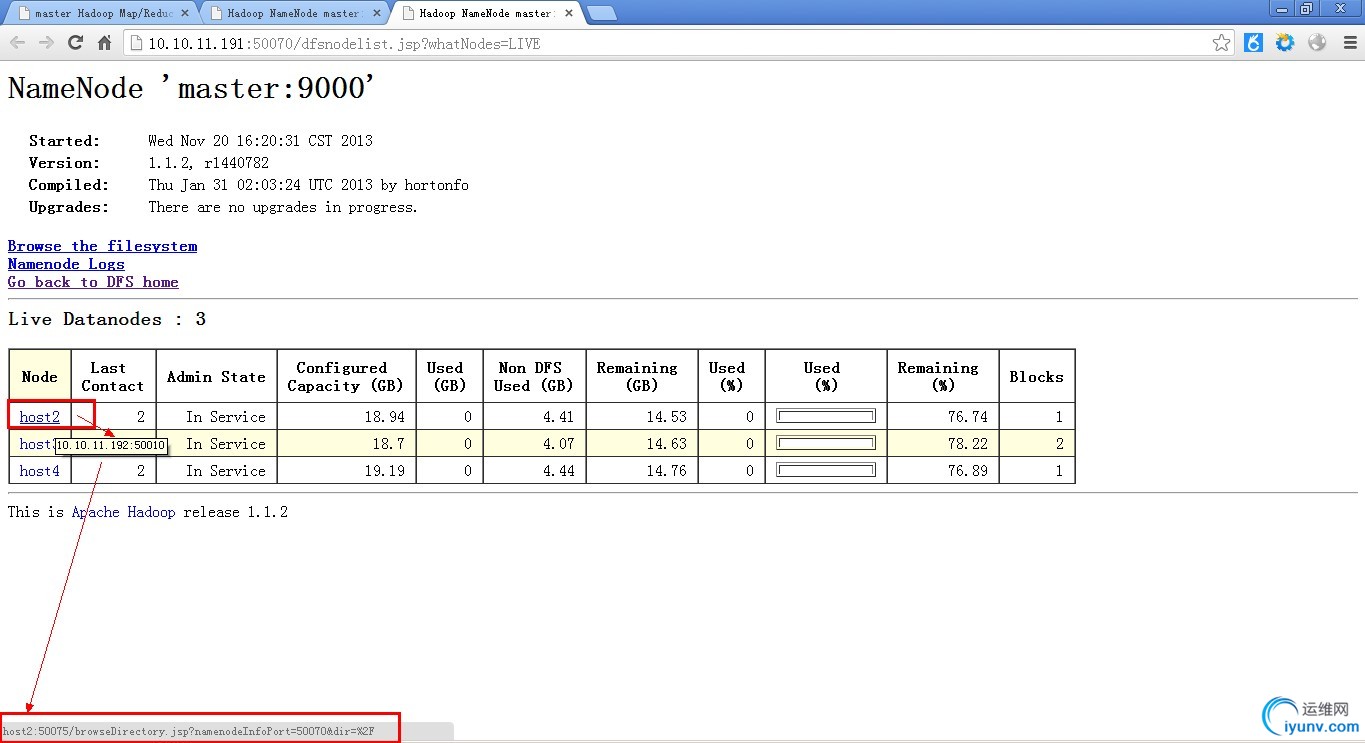Select the 4.07 Non DFS Used cell
Image resolution: width=1365 pixels, height=743 pixels.
pos(535,444)
